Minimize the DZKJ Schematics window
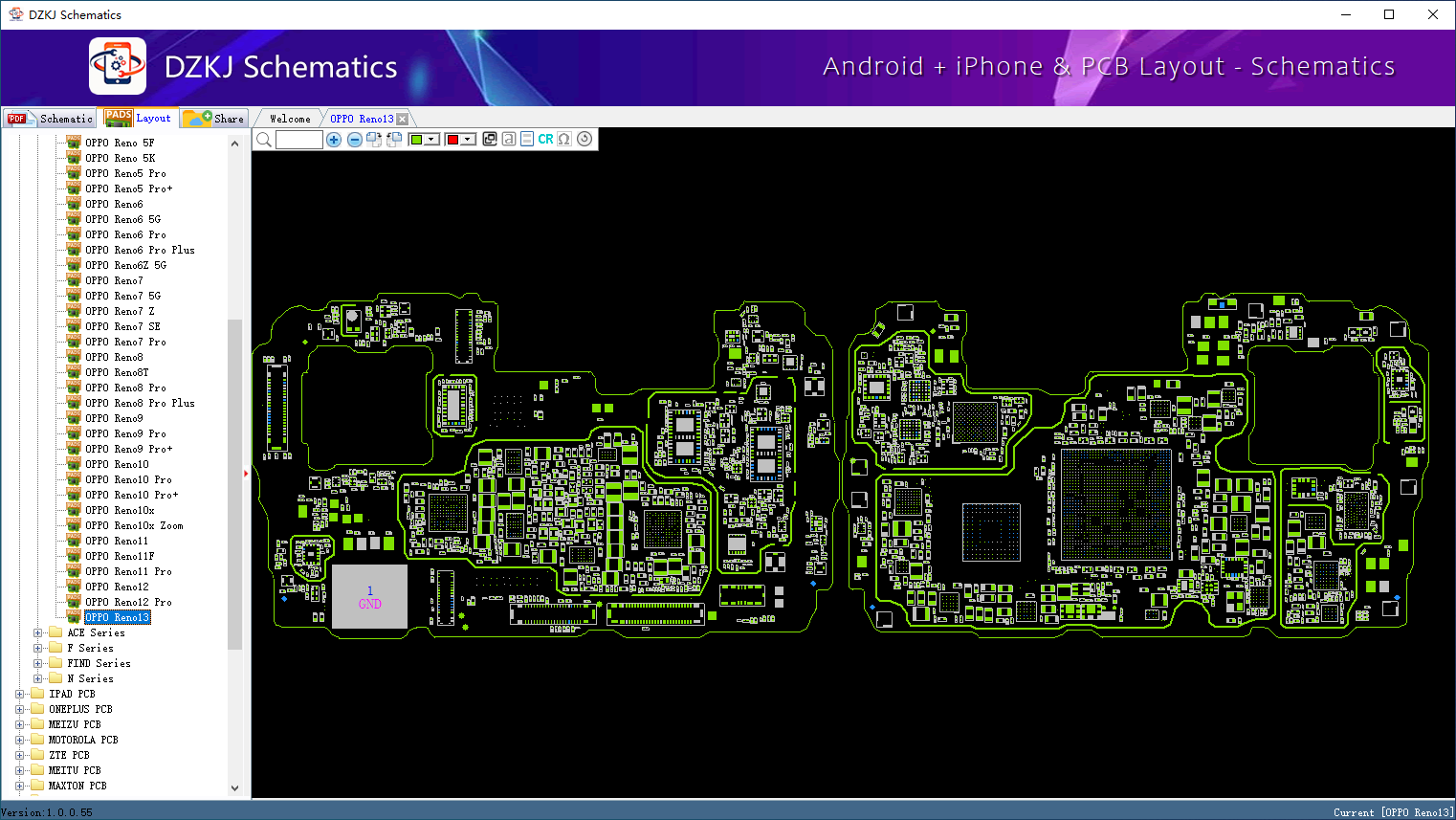Viewport: 1456px width, 820px height. [1346, 14]
